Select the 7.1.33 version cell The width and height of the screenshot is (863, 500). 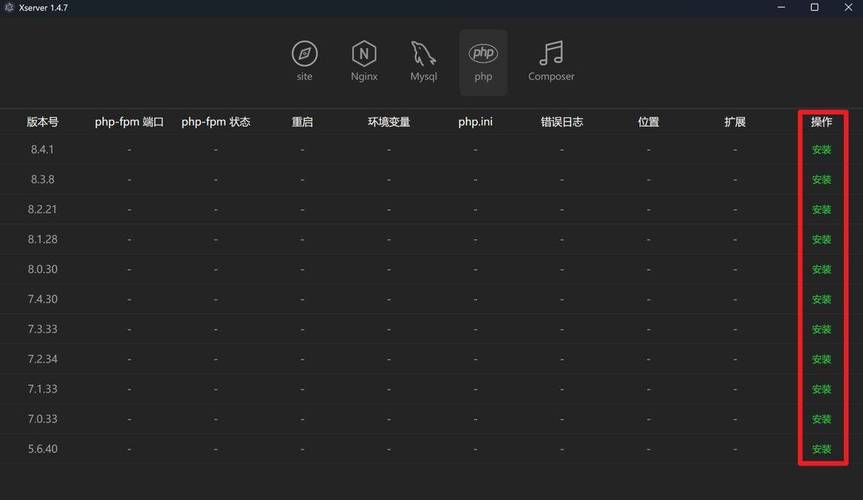click(x=42, y=389)
